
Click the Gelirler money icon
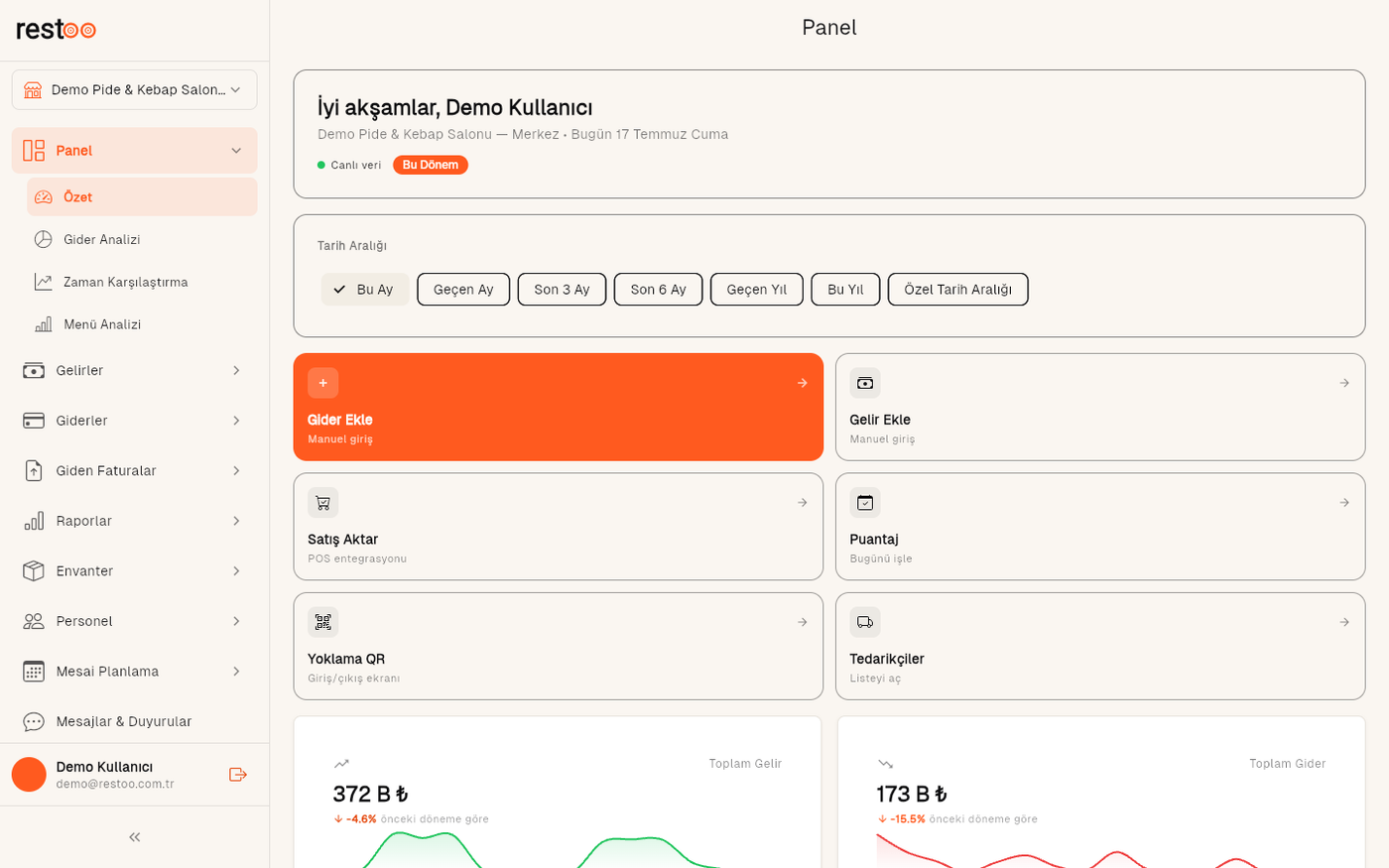pyautogui.click(x=34, y=371)
